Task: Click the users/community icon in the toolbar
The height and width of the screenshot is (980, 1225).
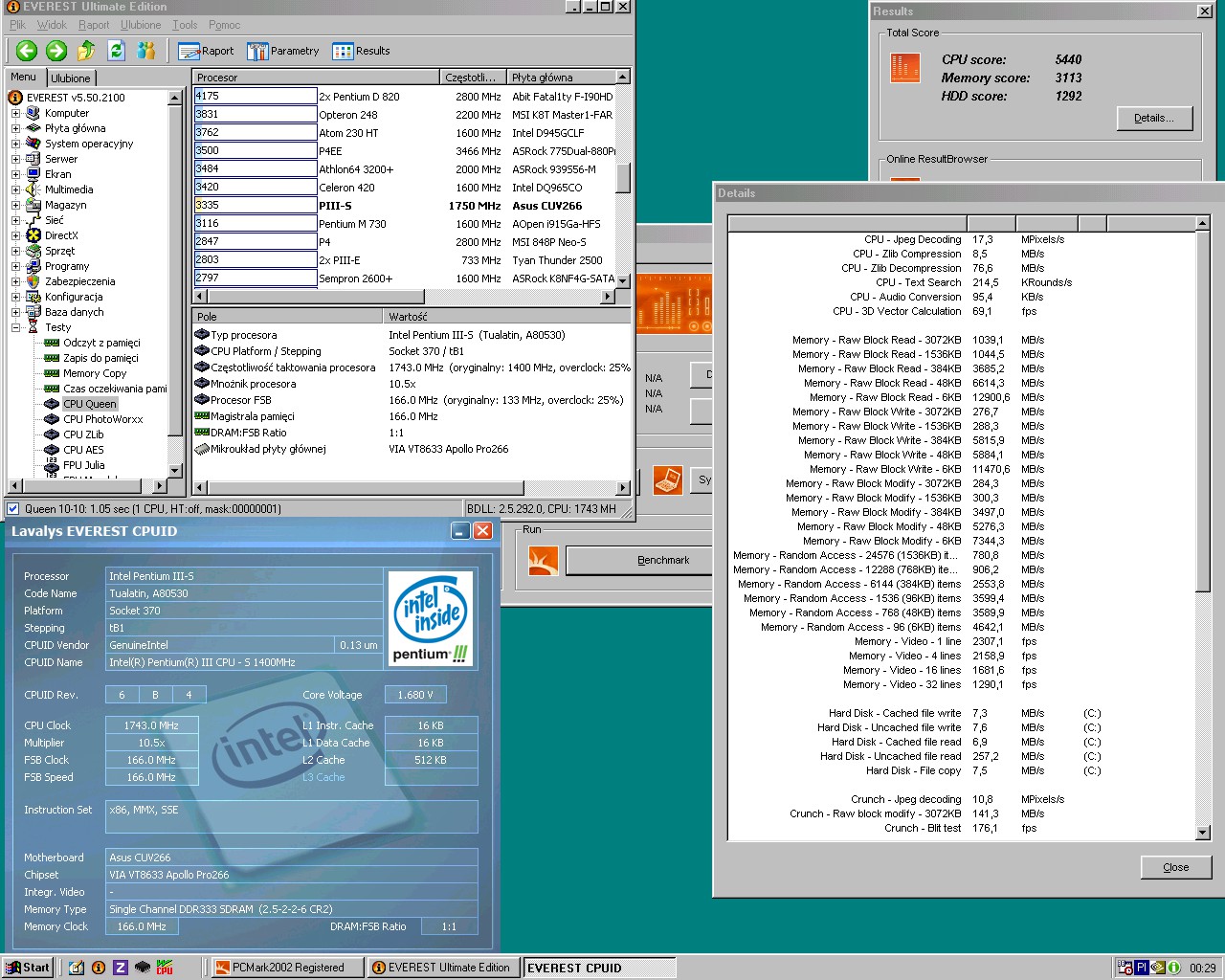Action: (146, 51)
